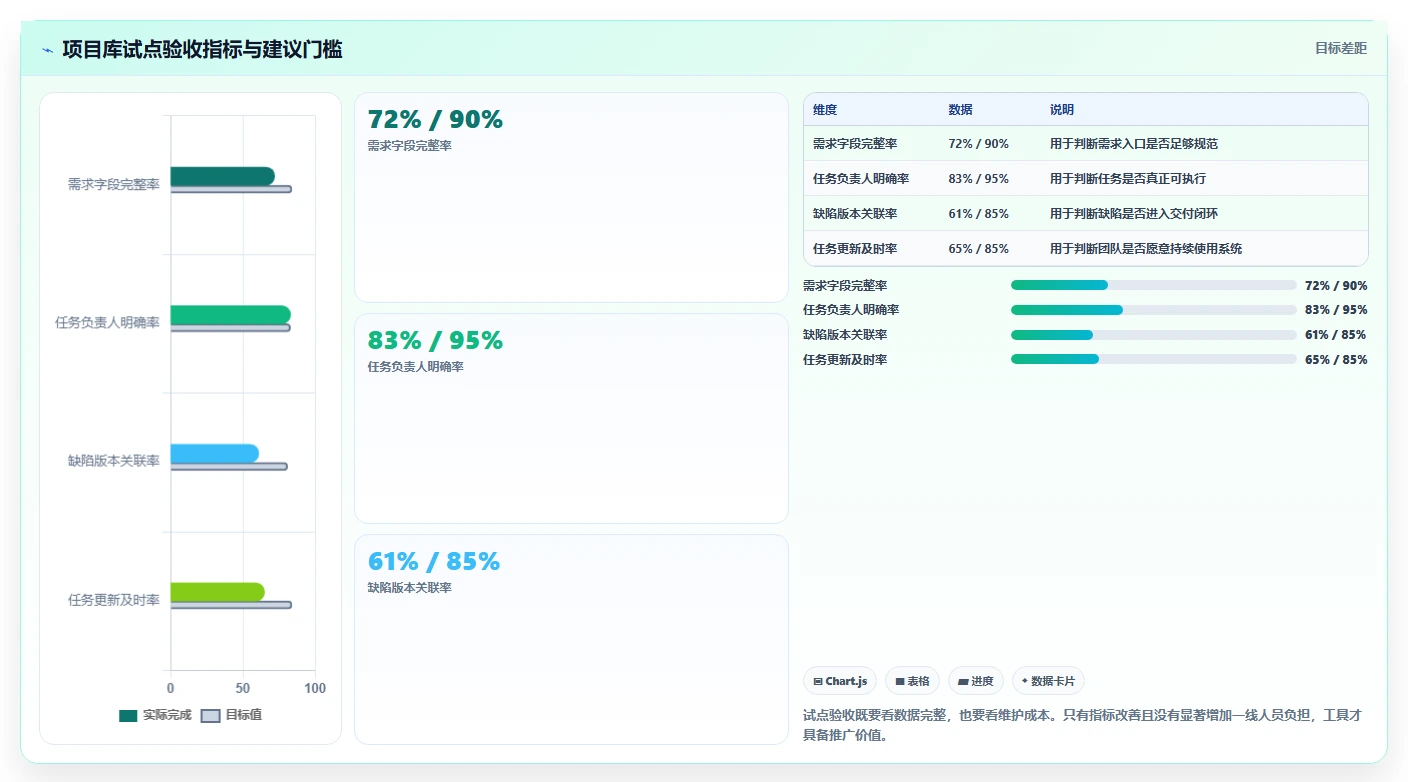Open the 83% / 95% data card
This screenshot has height=782, width=1408.
tap(571, 418)
